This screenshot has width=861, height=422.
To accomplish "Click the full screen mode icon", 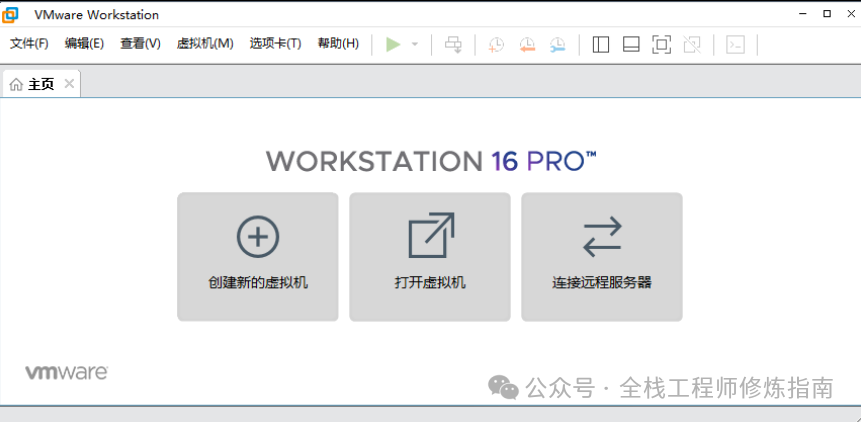I will [662, 44].
